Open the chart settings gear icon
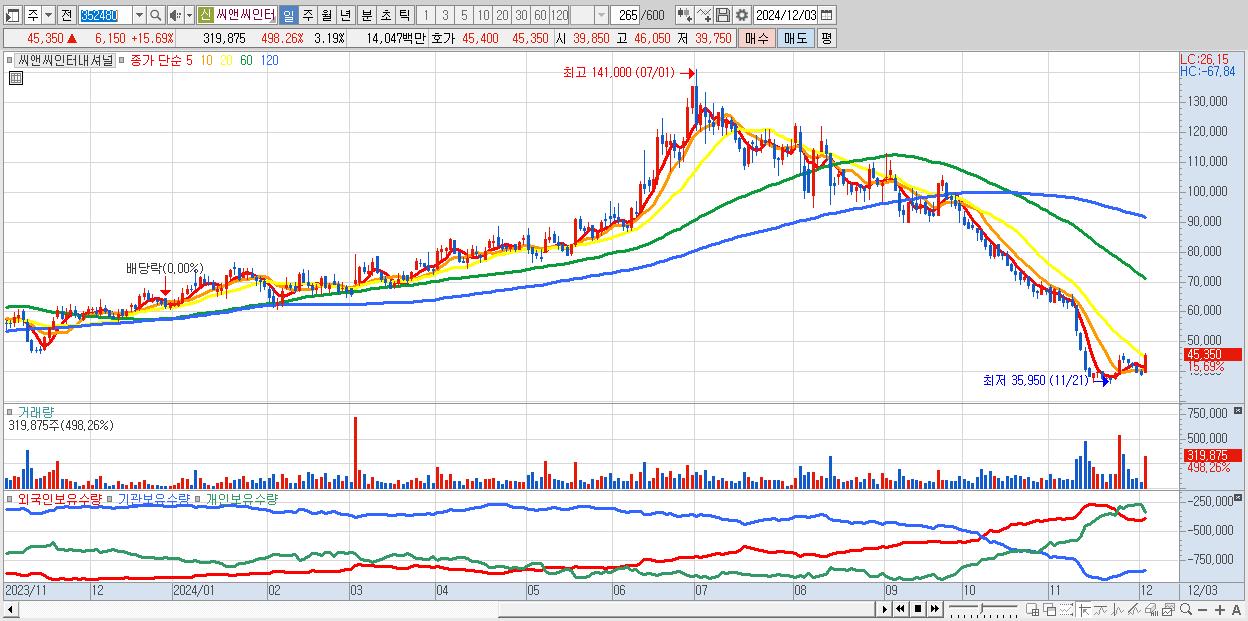This screenshot has width=1248, height=621. [x=741, y=15]
